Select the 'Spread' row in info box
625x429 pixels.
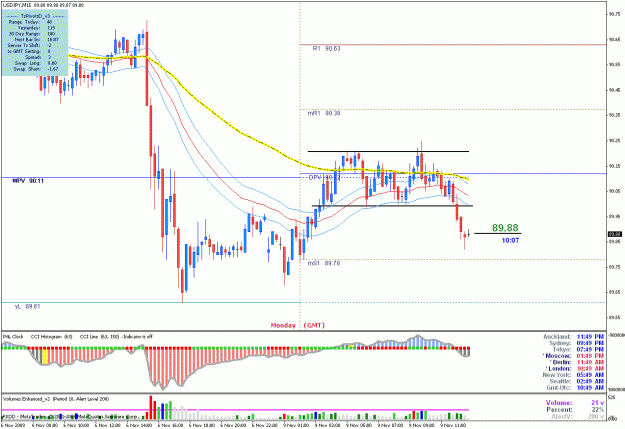click(x=38, y=57)
